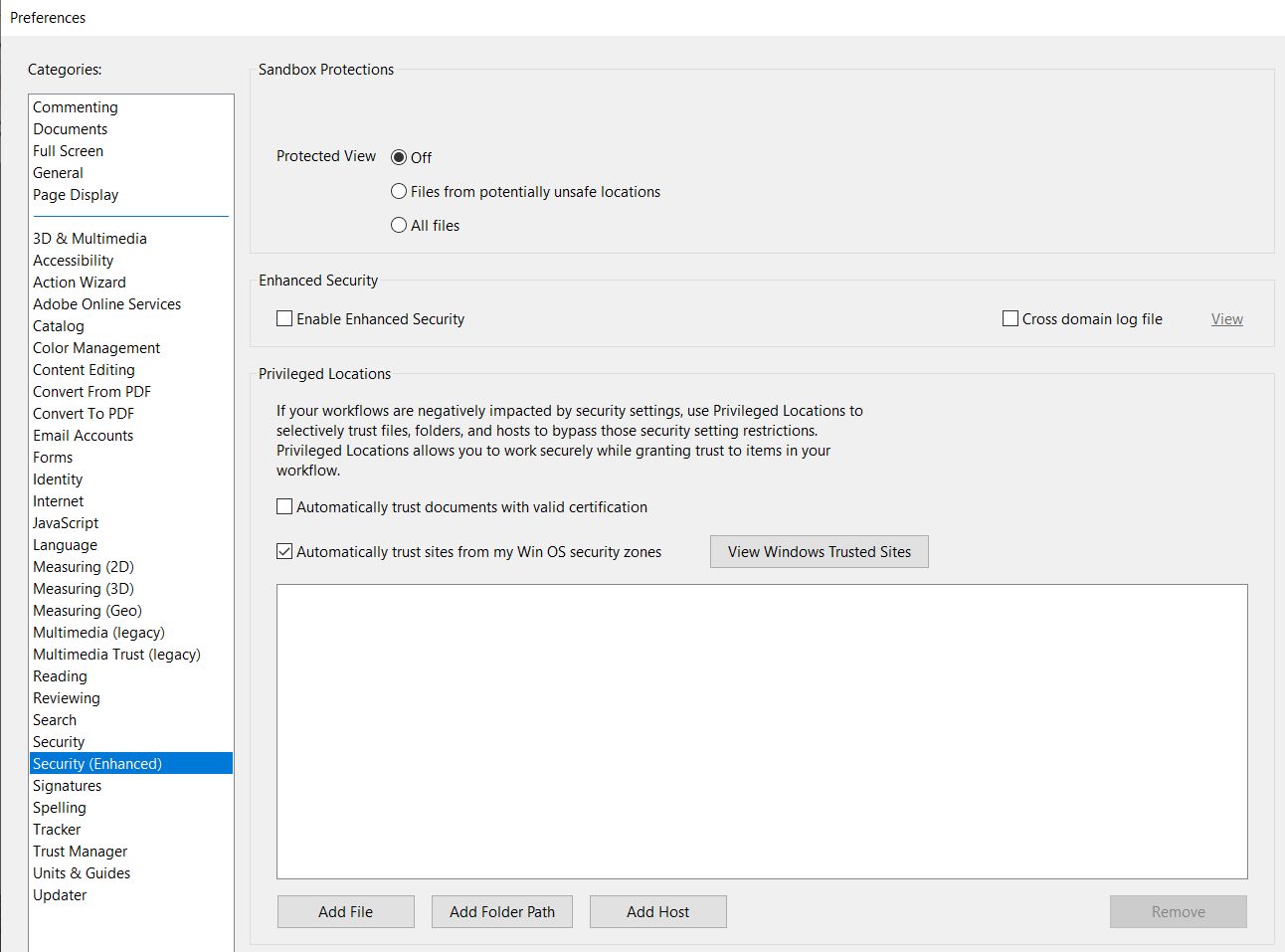Select Files from potentially unsafe locations option
1285x952 pixels.
[399, 192]
